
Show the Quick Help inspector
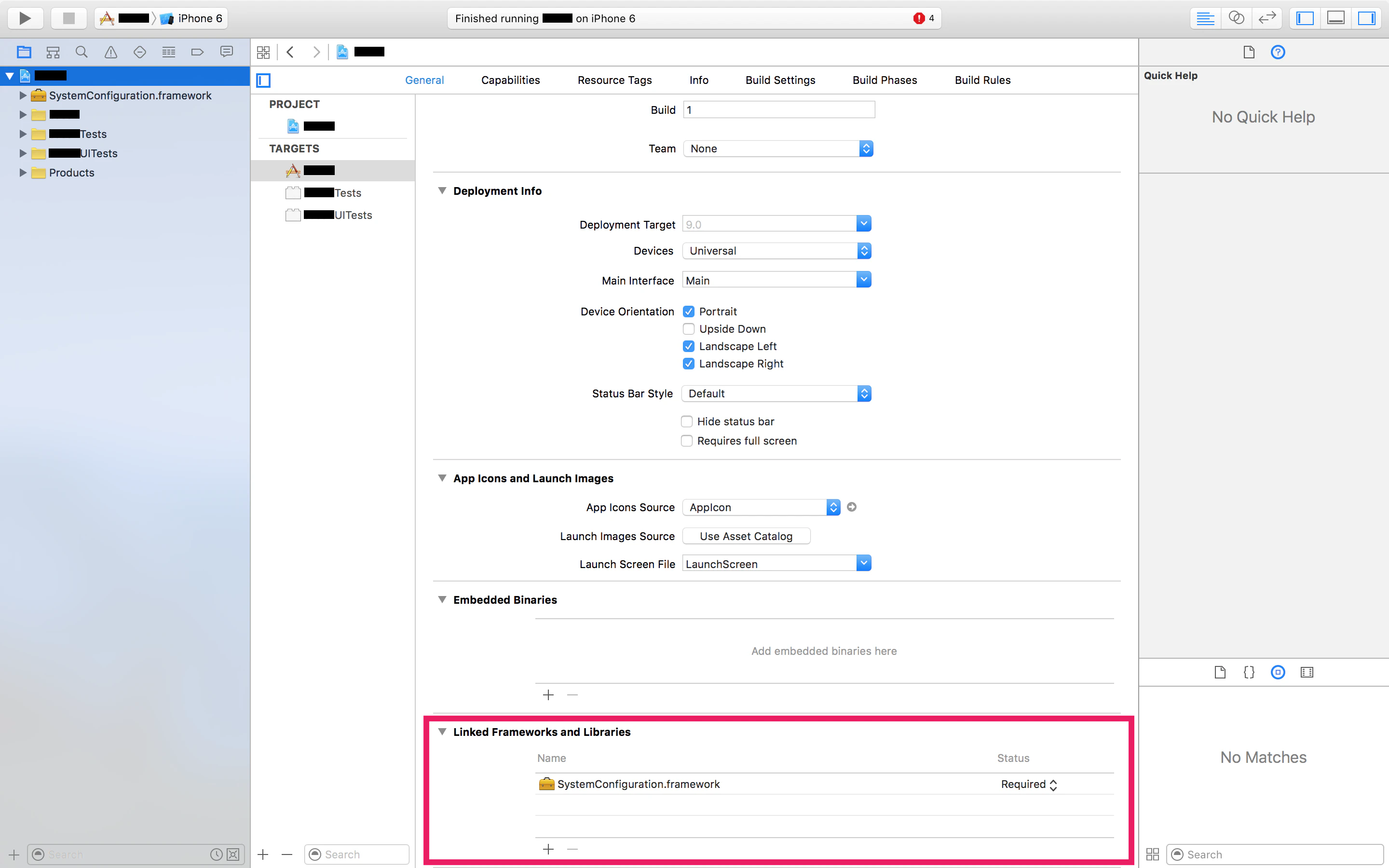(x=1278, y=52)
